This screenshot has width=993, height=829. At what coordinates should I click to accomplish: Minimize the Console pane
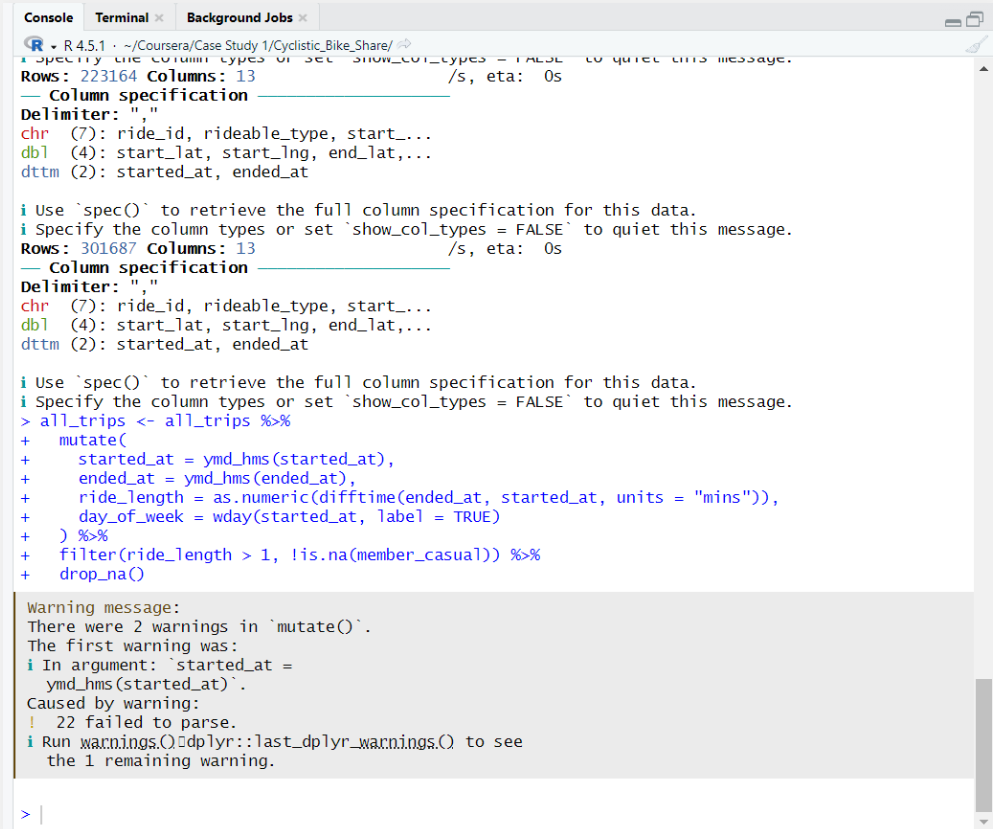[953, 19]
